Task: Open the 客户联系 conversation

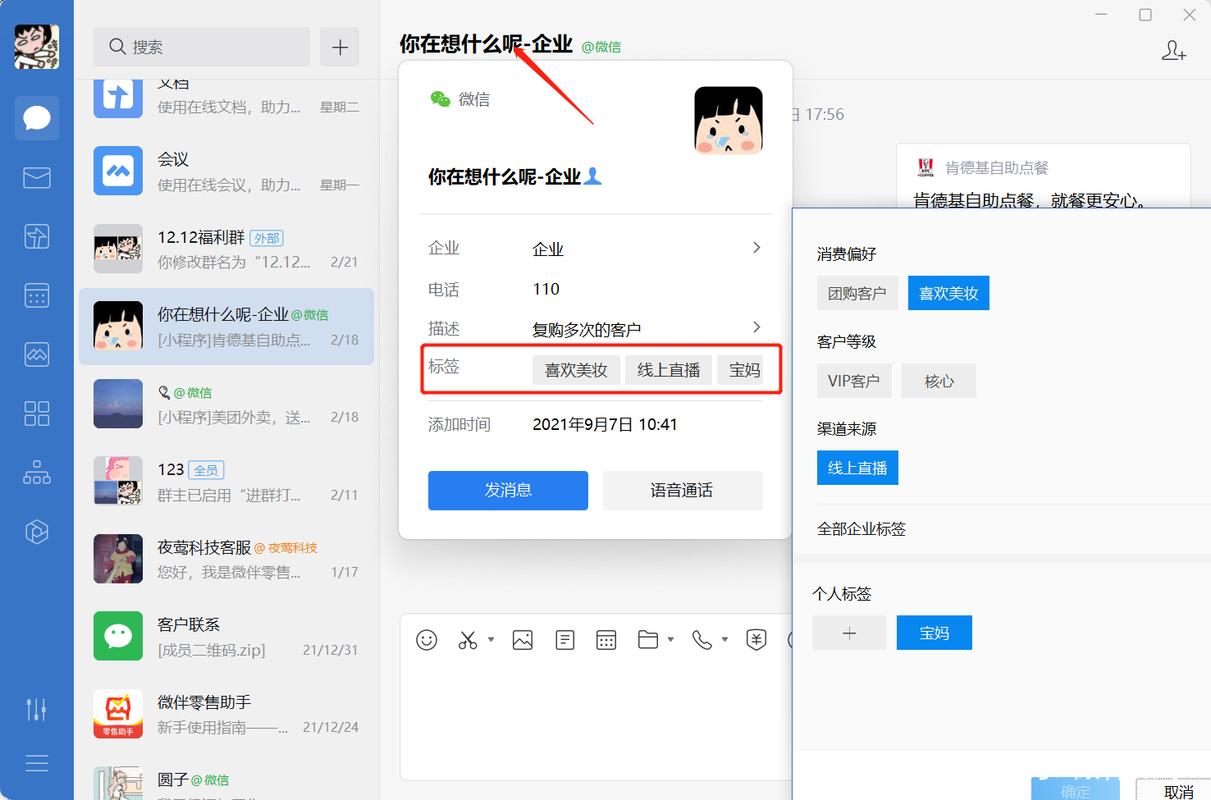Action: coord(226,636)
